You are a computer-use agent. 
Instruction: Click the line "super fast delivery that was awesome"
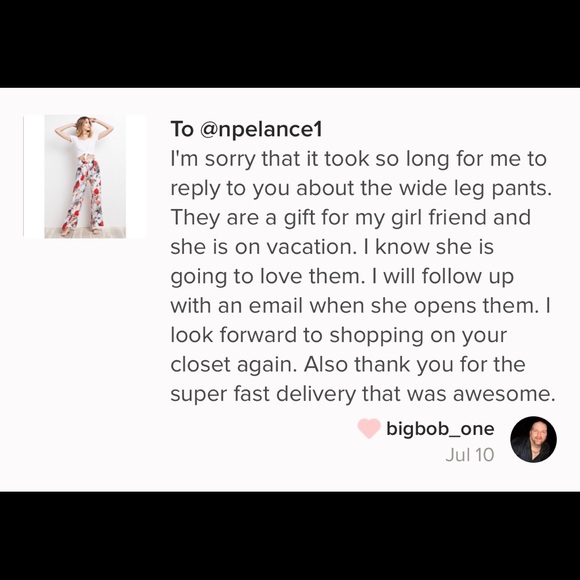coord(363,394)
